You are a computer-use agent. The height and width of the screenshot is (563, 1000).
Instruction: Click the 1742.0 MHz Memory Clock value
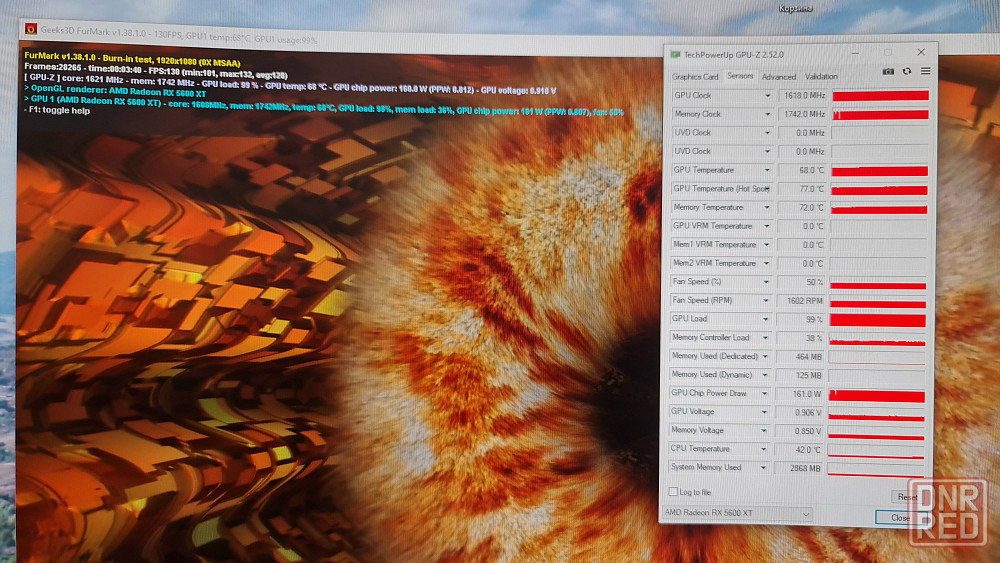point(803,114)
